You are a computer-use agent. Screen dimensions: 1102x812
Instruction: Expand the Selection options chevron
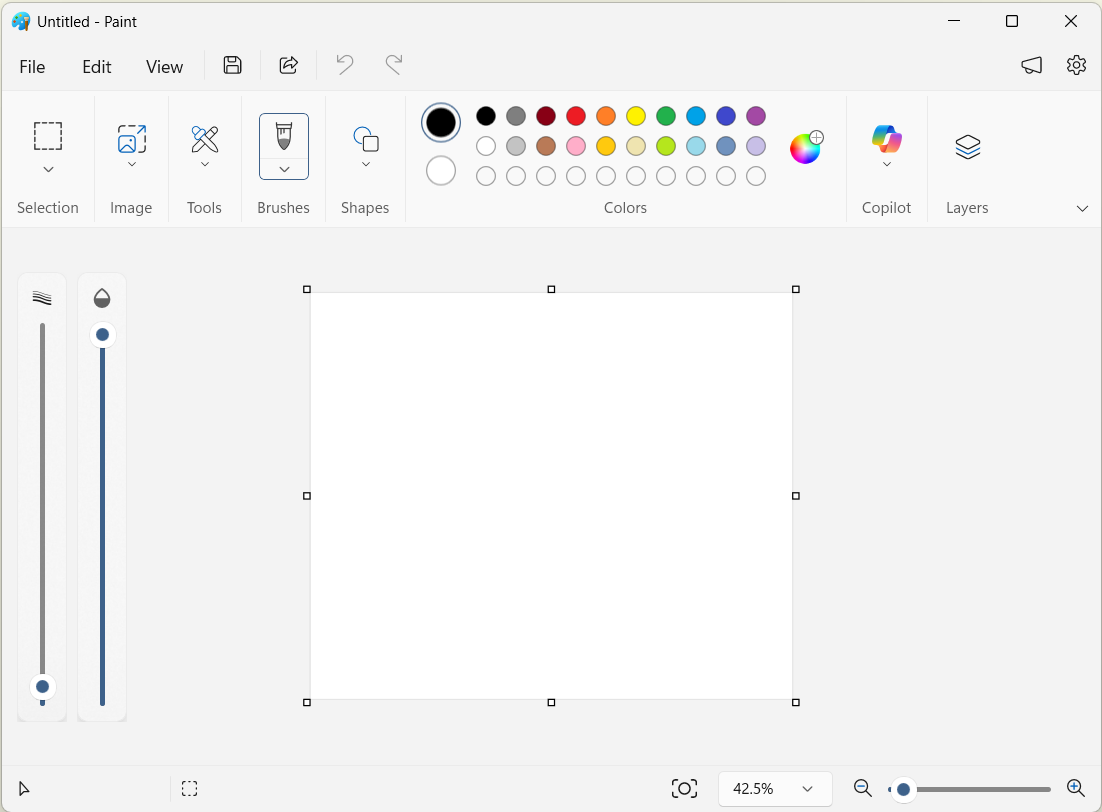48,169
